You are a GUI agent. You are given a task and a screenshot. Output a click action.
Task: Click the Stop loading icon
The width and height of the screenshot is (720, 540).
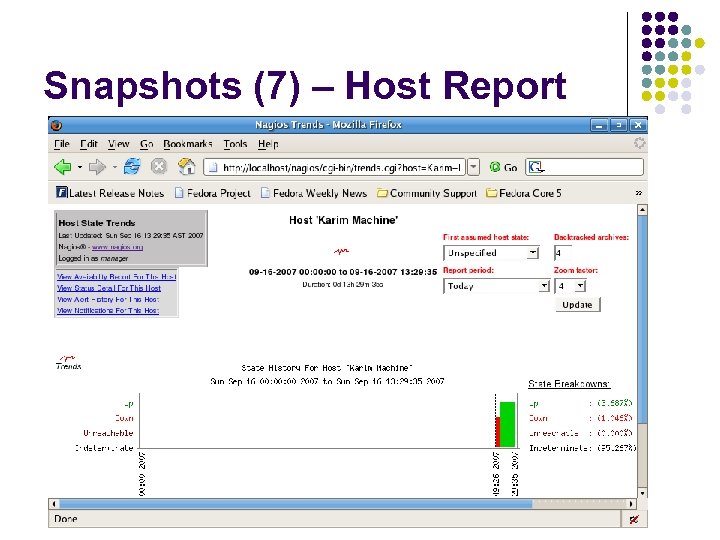click(159, 166)
